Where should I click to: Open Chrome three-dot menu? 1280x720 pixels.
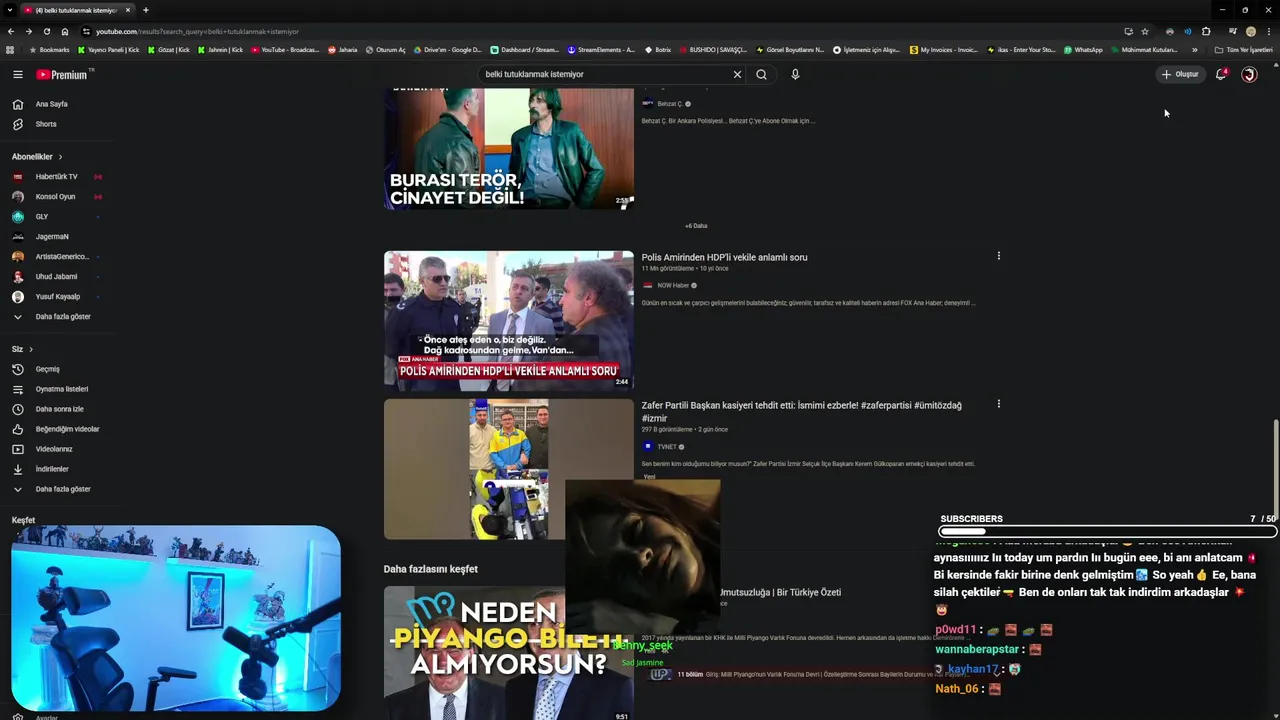(x=1269, y=31)
